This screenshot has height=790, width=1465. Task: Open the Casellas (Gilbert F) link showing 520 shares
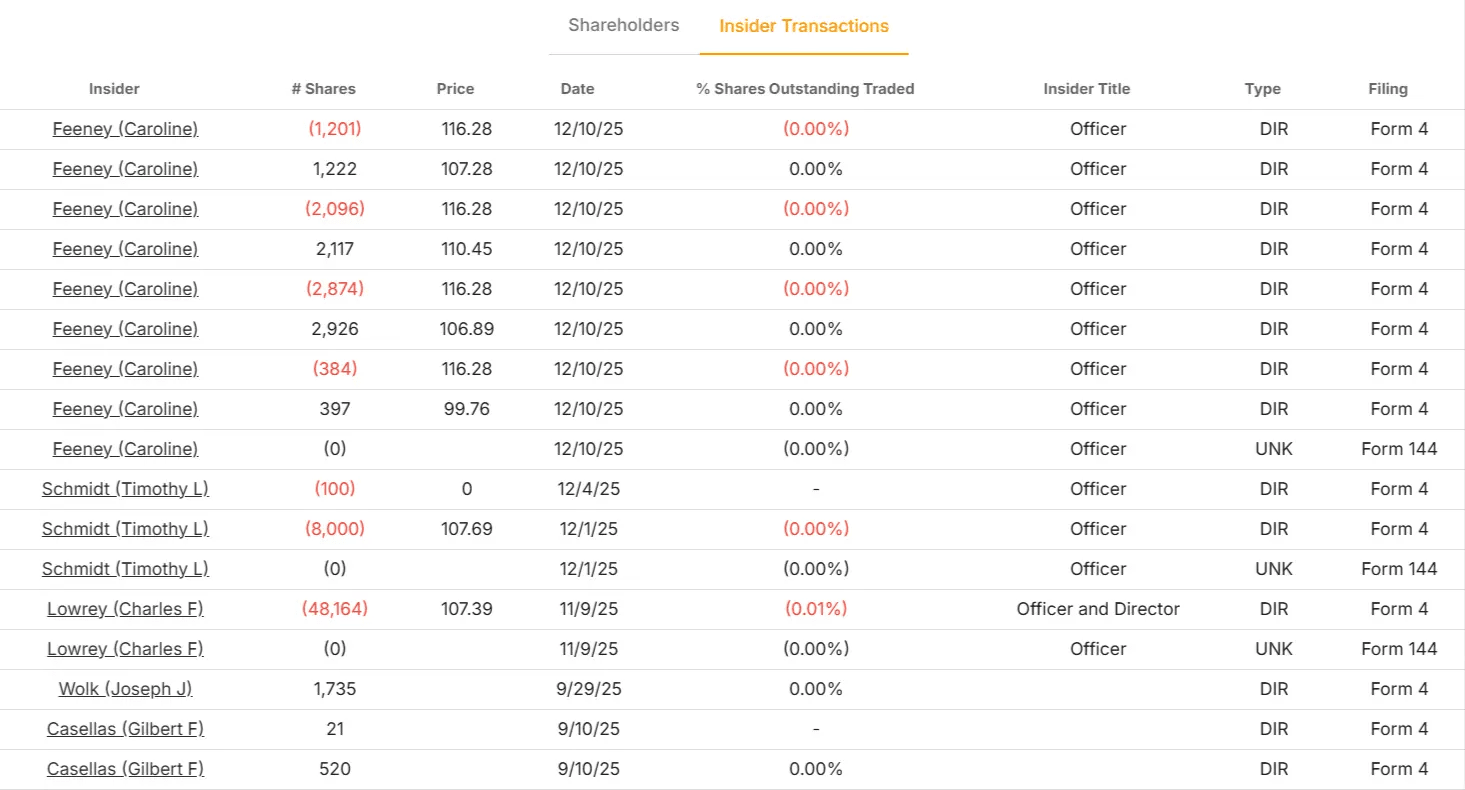(x=124, y=768)
